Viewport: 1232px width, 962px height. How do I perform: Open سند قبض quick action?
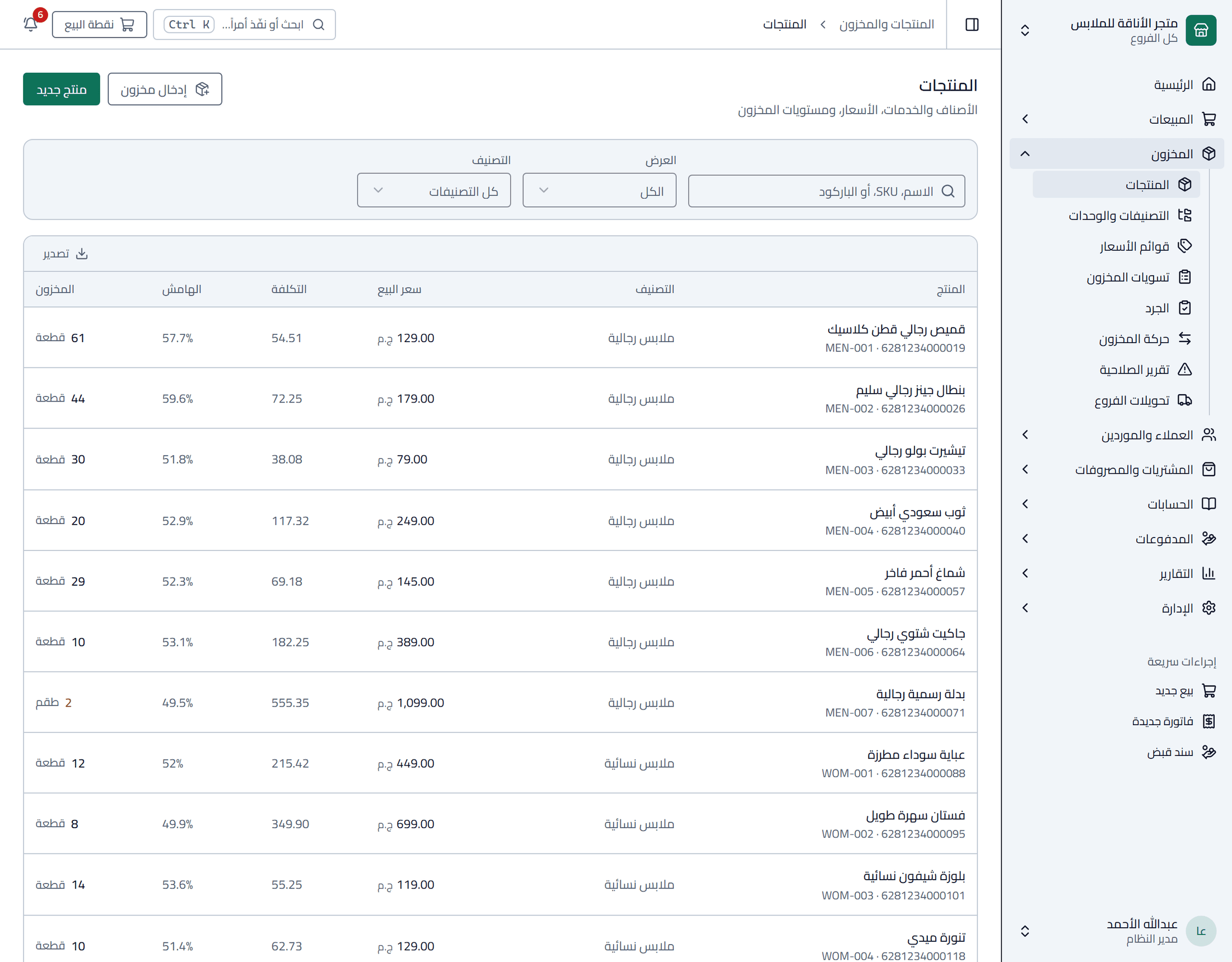click(x=1116, y=752)
